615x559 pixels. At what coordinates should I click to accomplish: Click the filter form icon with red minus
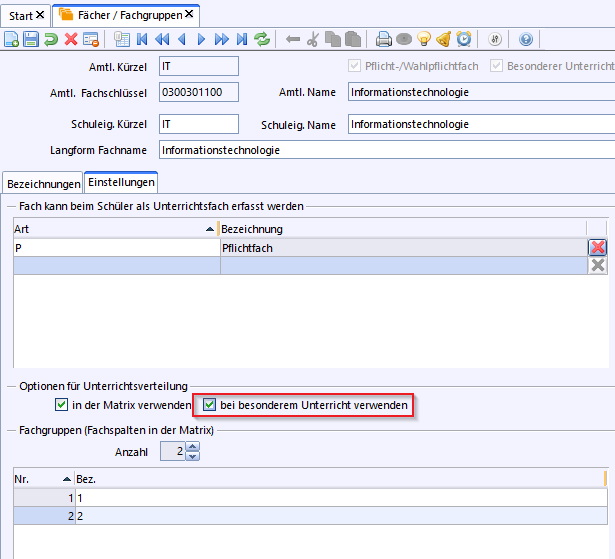pyautogui.click(x=91, y=39)
